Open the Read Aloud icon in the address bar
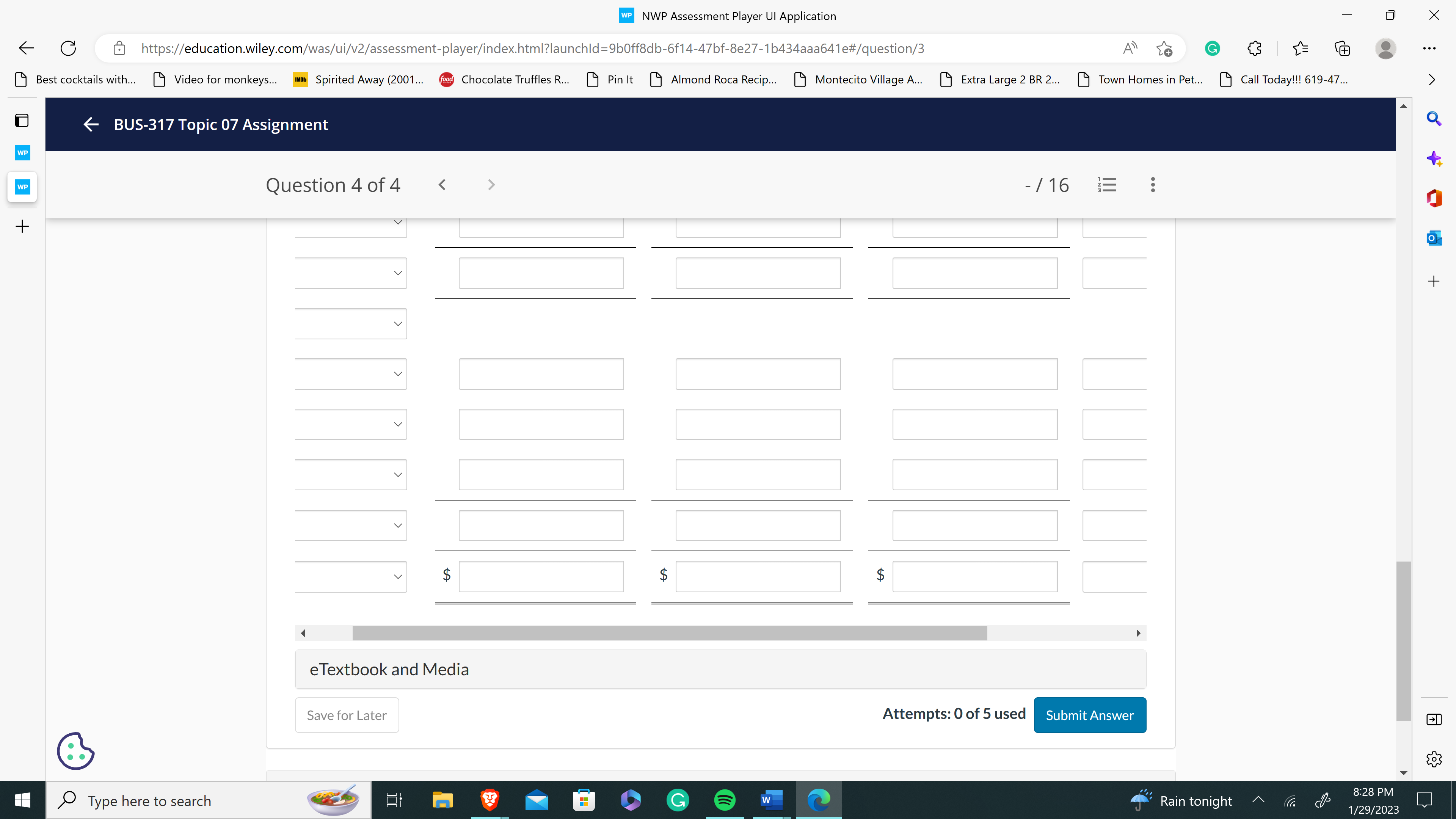1456x819 pixels. tap(1129, 49)
